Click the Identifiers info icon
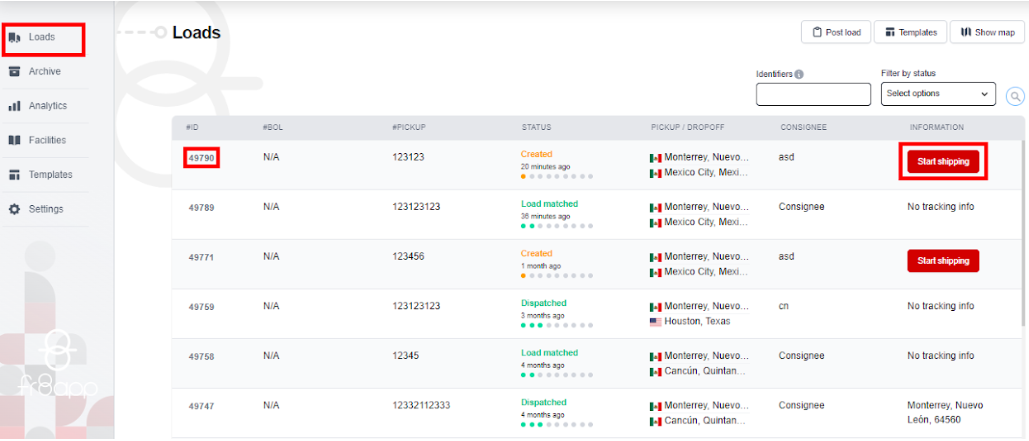Screen dimensions: 1029x441 tap(799, 75)
